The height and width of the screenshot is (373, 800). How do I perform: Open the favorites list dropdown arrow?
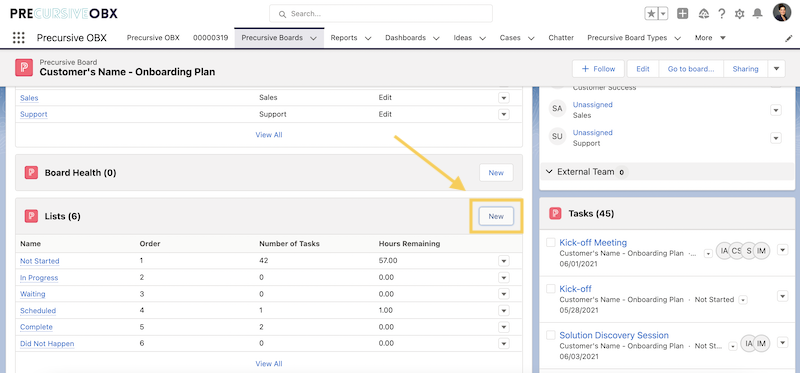663,14
